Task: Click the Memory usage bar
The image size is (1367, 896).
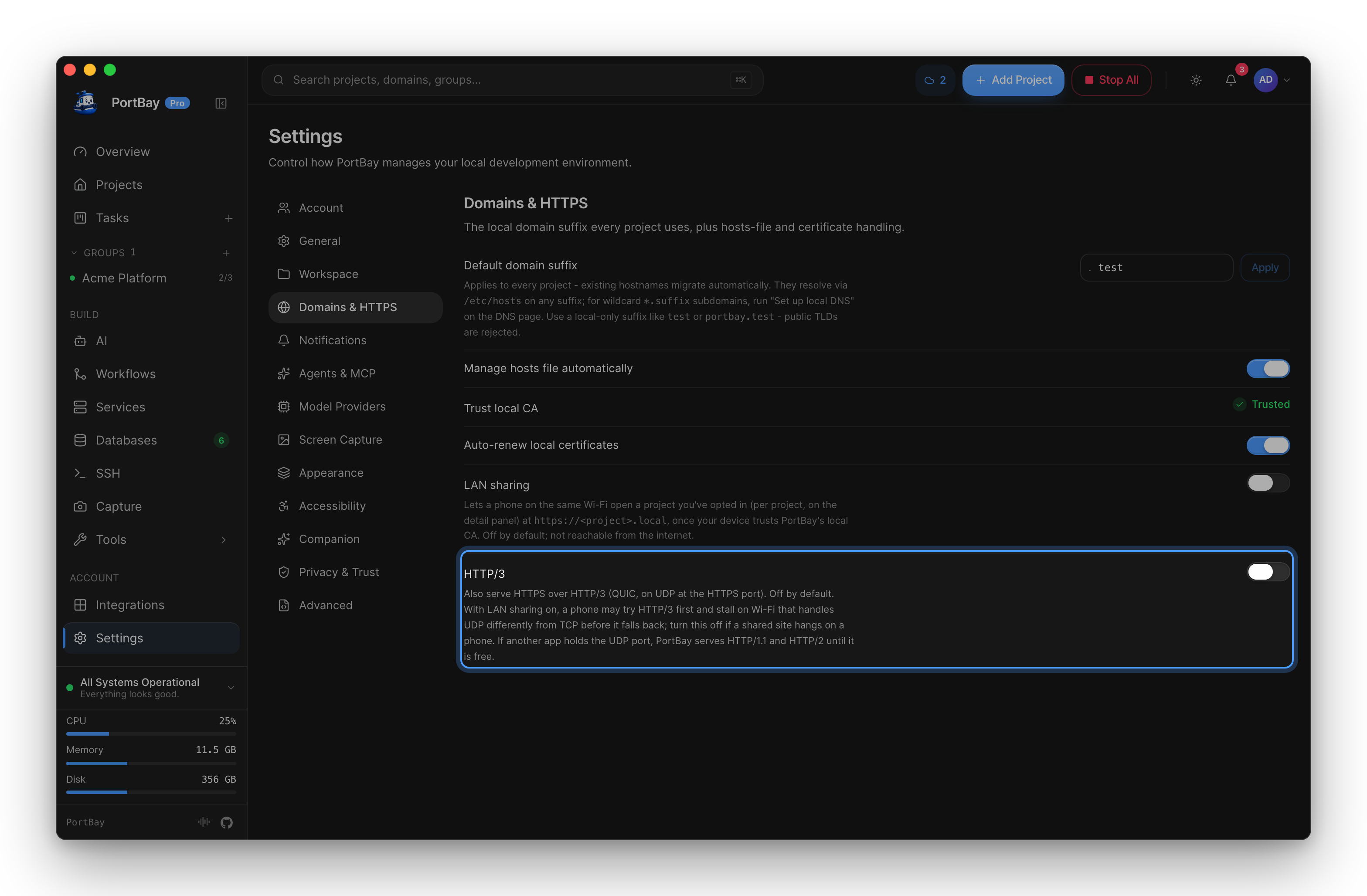Action: 152,764
